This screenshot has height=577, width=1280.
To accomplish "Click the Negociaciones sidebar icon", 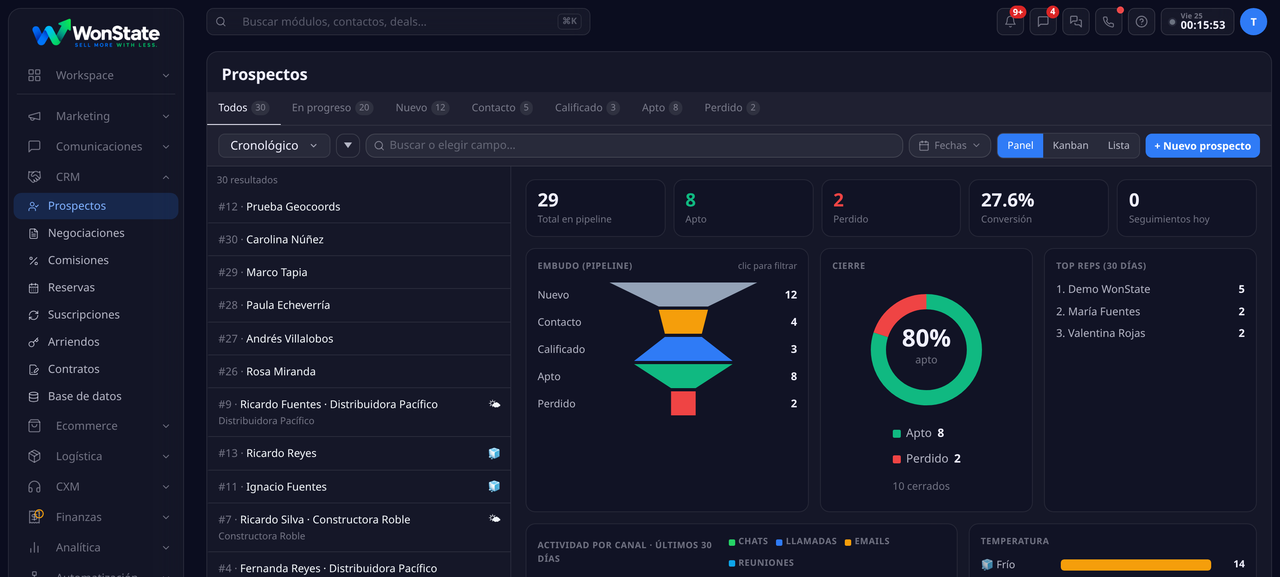I will pyautogui.click(x=34, y=233).
